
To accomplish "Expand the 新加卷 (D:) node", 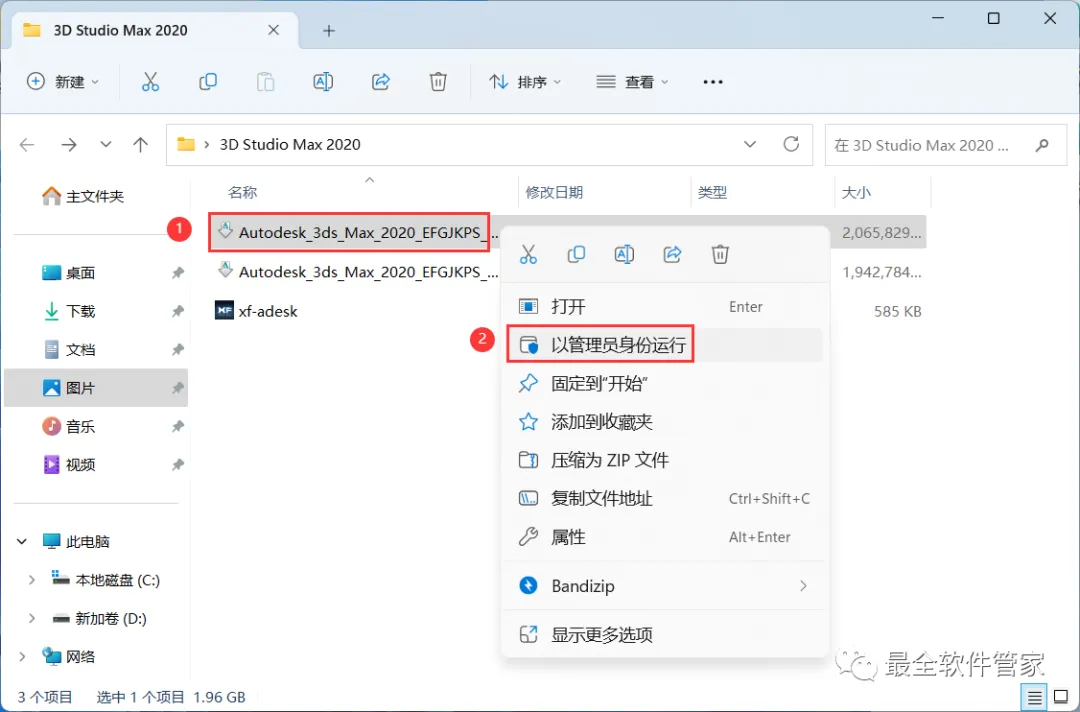I will pyautogui.click(x=31, y=619).
